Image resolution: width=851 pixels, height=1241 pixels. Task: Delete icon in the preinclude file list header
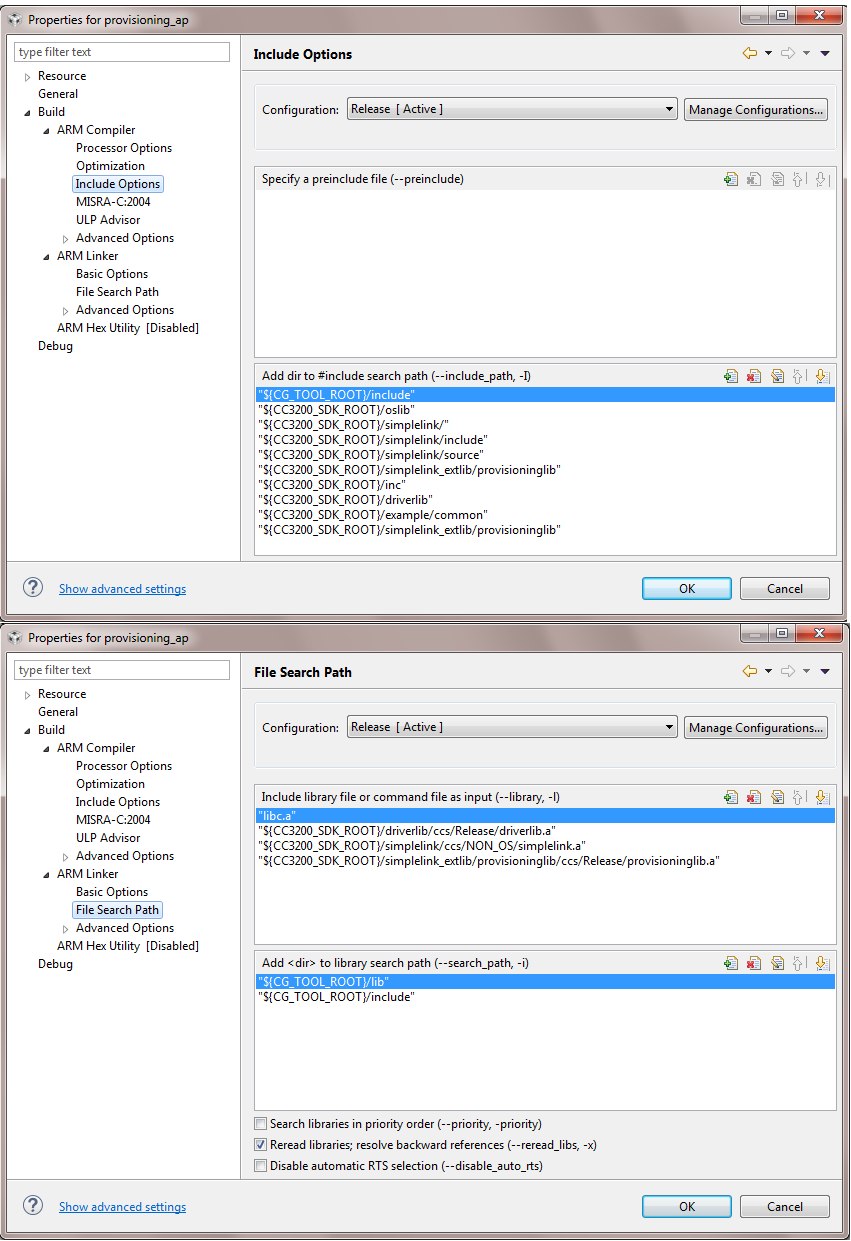pos(754,180)
